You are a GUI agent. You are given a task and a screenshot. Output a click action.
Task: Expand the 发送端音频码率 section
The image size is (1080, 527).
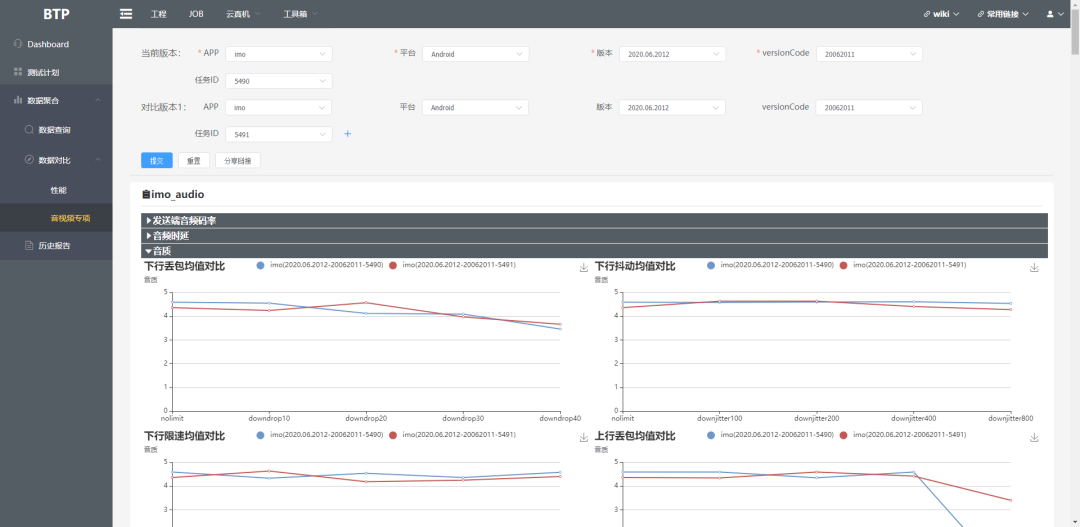tap(594, 220)
